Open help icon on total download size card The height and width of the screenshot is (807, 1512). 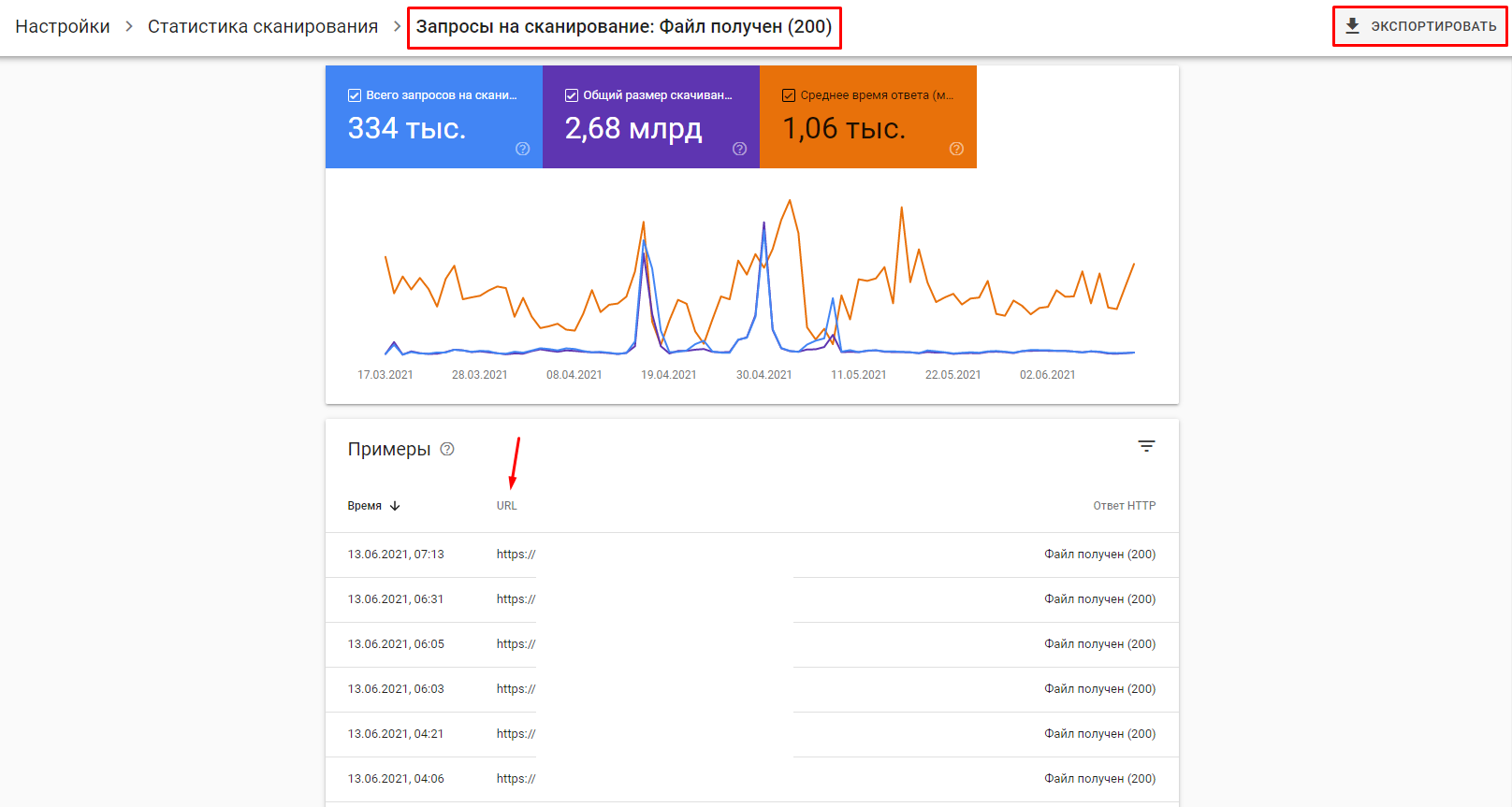pyautogui.click(x=739, y=149)
